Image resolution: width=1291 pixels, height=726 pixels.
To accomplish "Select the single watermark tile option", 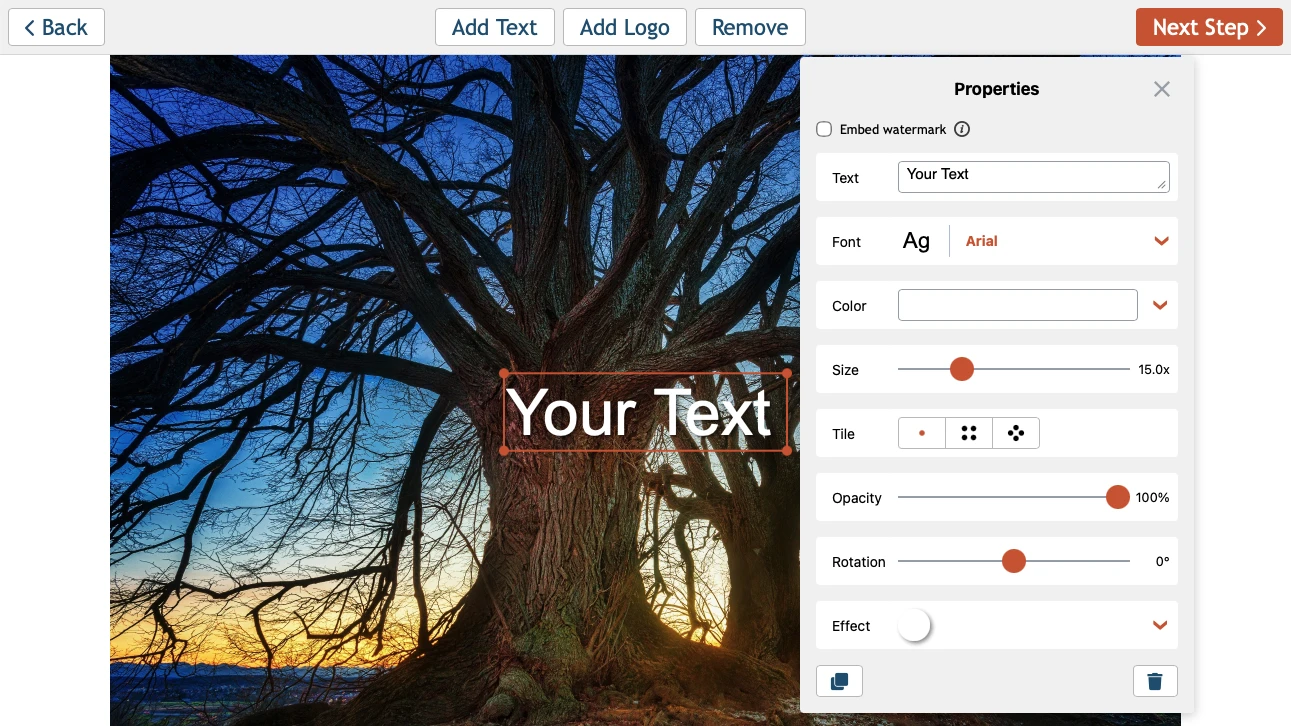I will 922,433.
